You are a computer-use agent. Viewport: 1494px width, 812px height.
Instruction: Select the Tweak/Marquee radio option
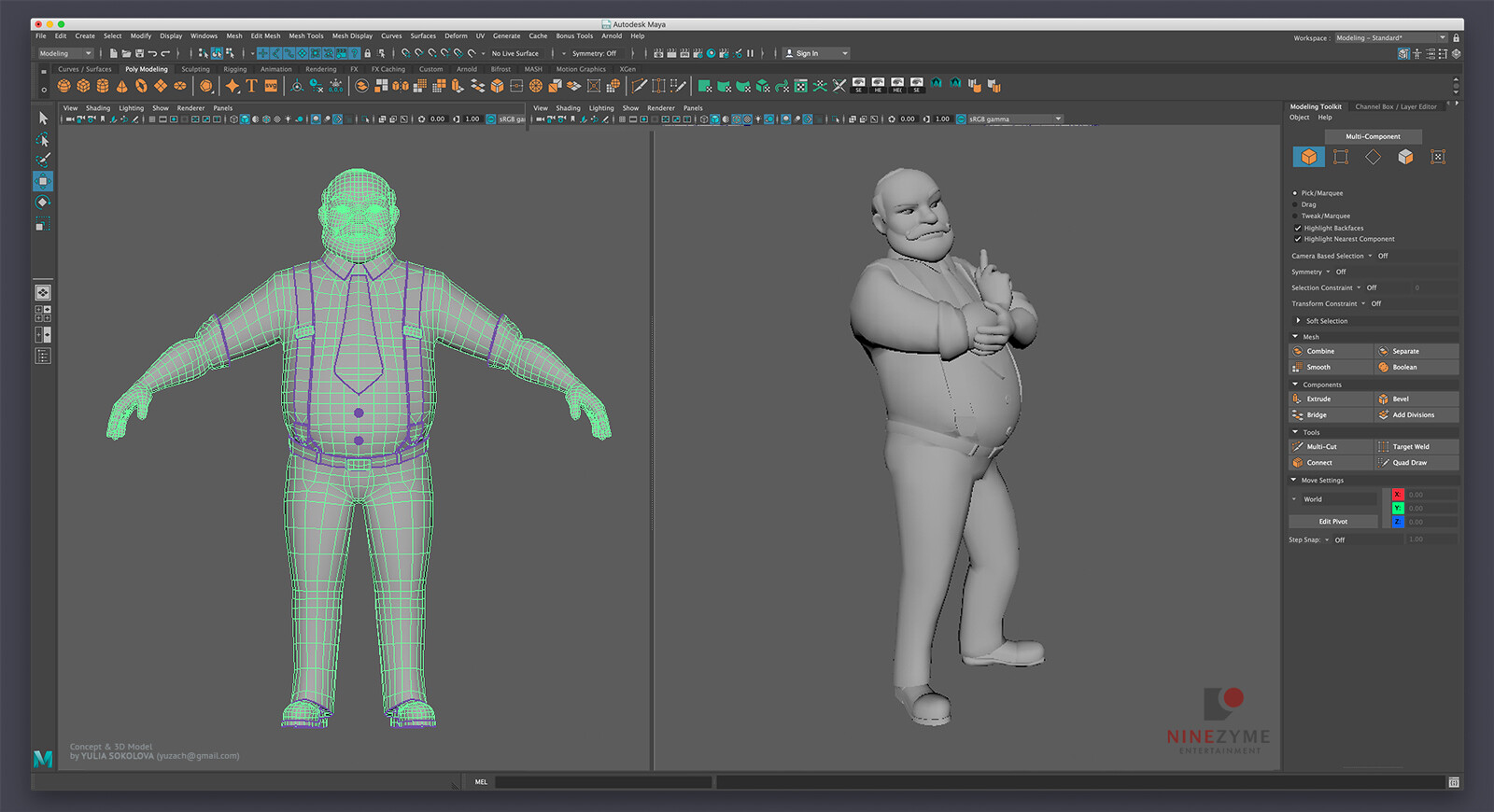click(x=1295, y=216)
